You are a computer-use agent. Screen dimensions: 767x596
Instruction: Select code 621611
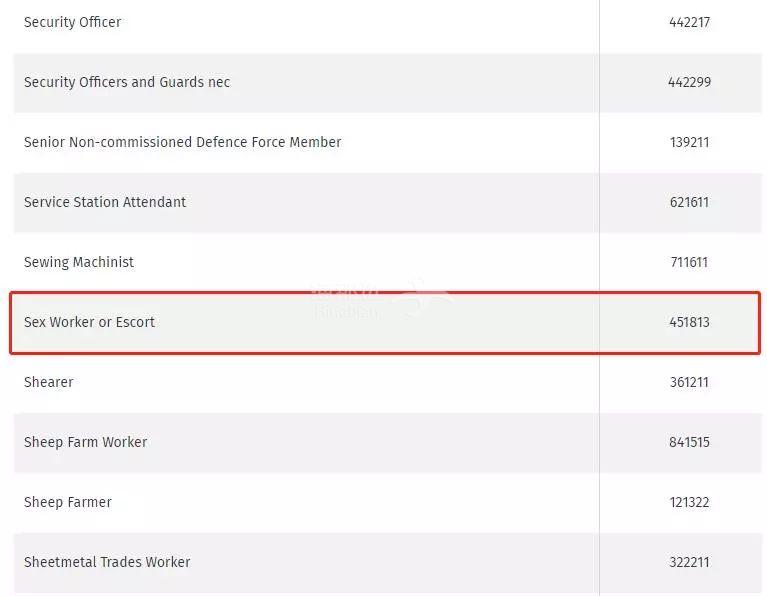tap(689, 202)
